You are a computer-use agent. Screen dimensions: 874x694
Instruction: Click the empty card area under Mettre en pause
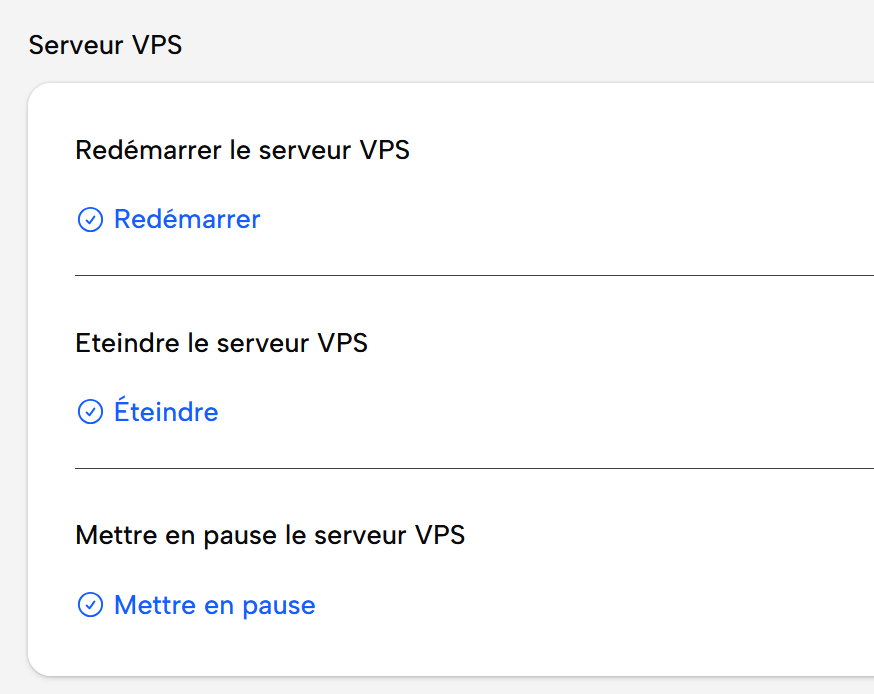pos(450,648)
